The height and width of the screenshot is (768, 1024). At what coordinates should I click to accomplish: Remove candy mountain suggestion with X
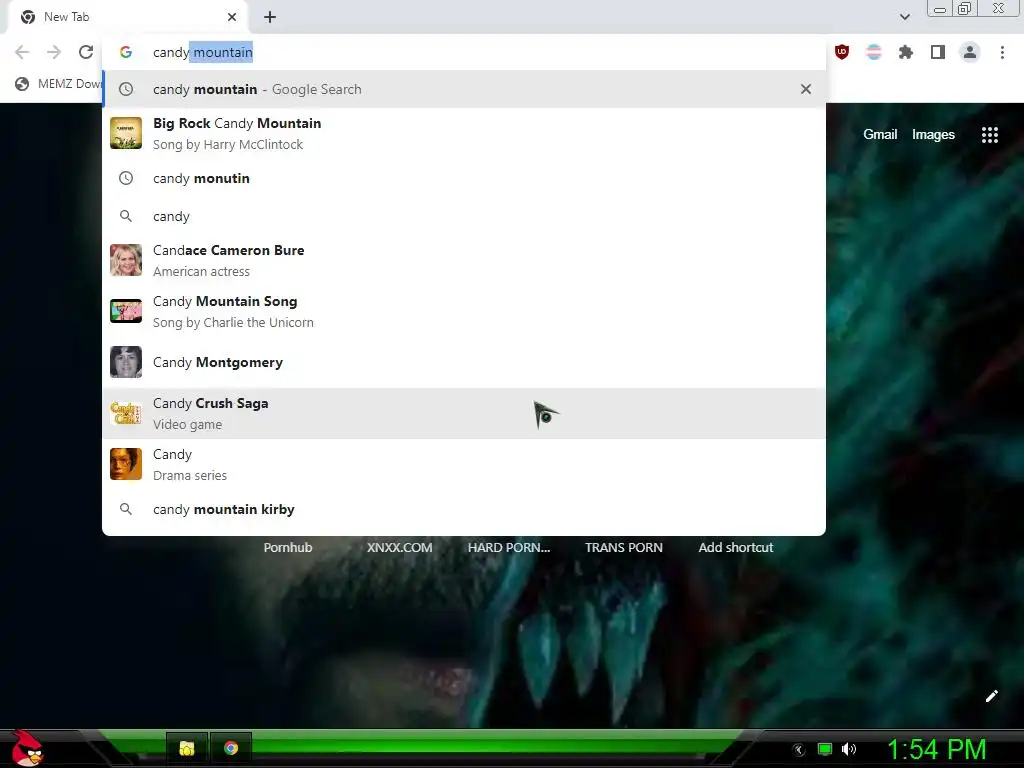(806, 89)
